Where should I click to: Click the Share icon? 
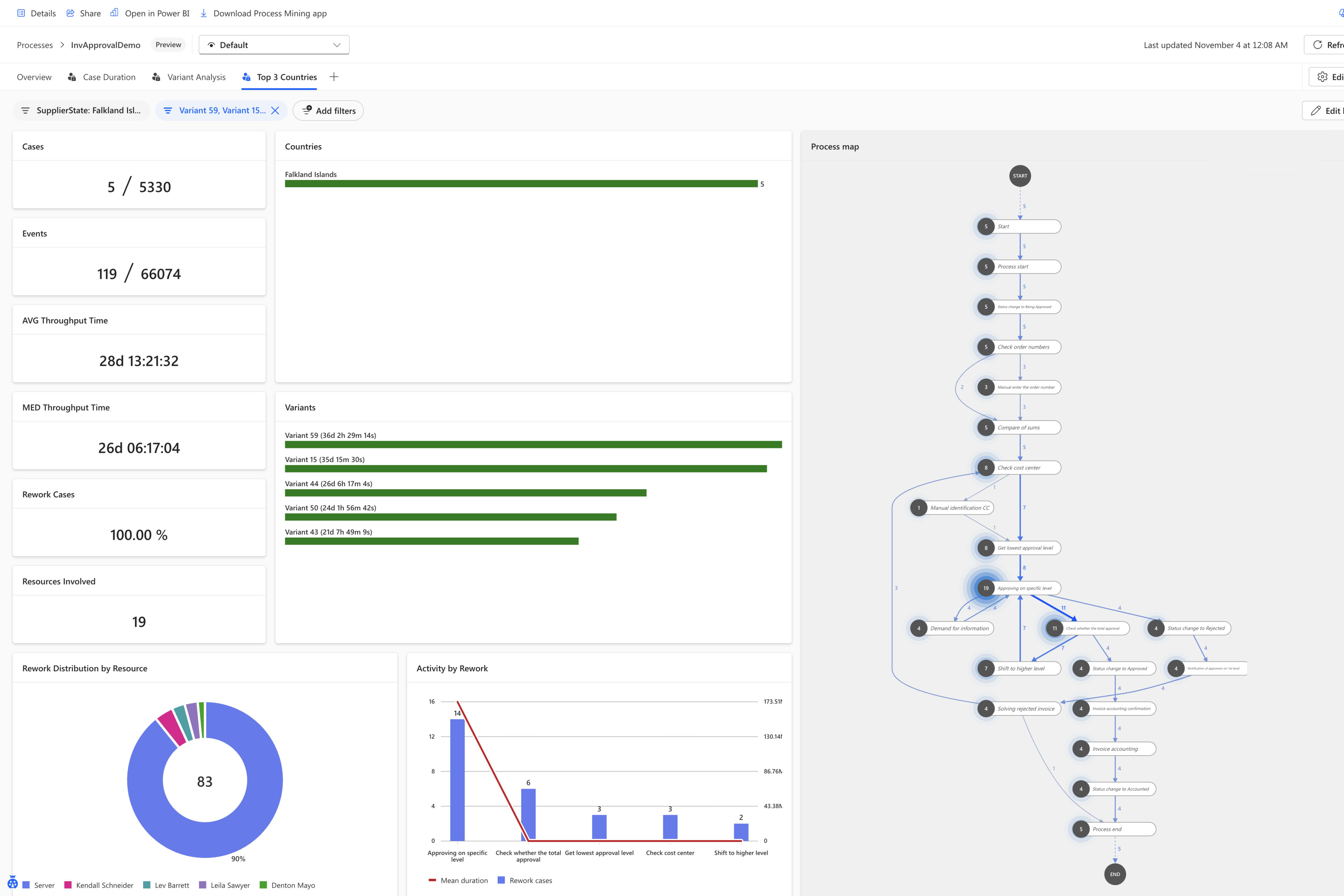click(70, 13)
